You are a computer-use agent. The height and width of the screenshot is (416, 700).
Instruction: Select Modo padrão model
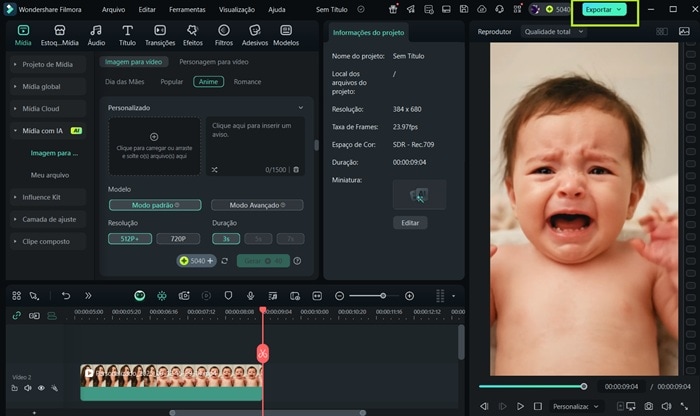click(155, 205)
